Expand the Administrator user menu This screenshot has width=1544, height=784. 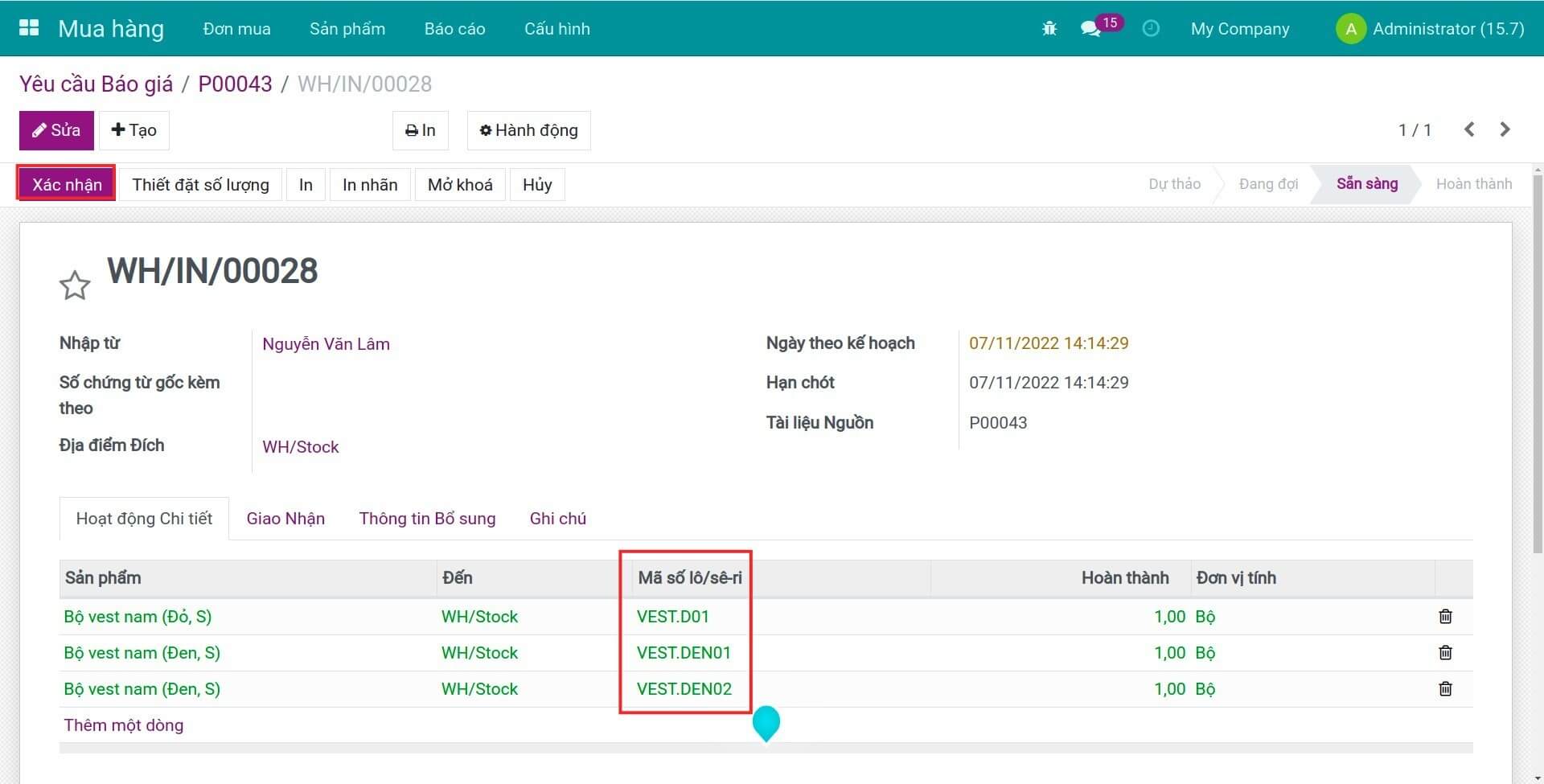[1431, 29]
